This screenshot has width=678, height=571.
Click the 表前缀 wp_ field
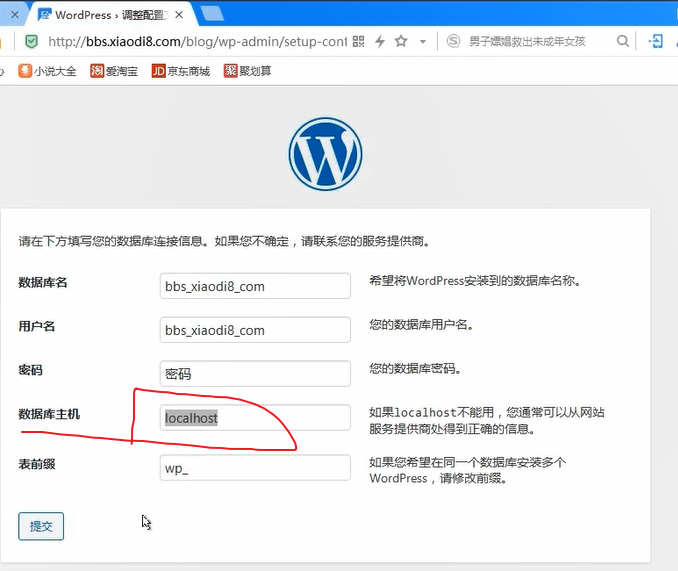click(255, 468)
